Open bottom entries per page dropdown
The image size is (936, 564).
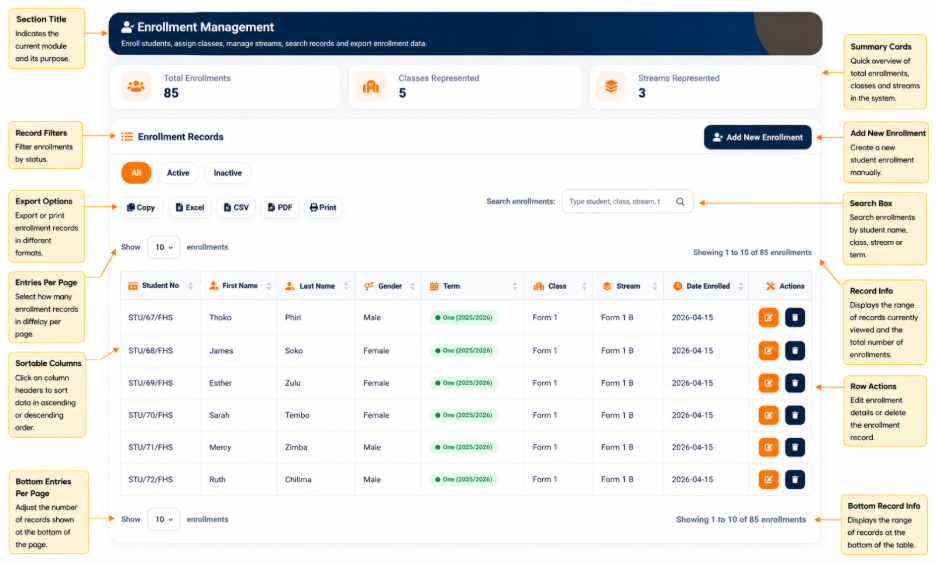[x=164, y=519]
